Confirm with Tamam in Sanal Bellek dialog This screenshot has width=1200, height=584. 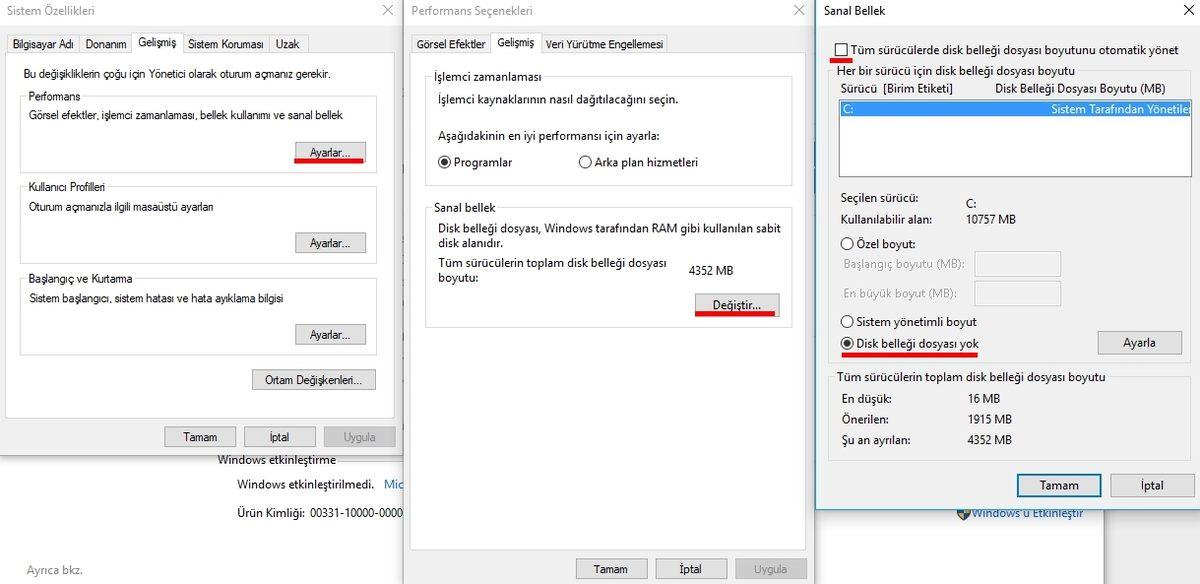click(1059, 485)
